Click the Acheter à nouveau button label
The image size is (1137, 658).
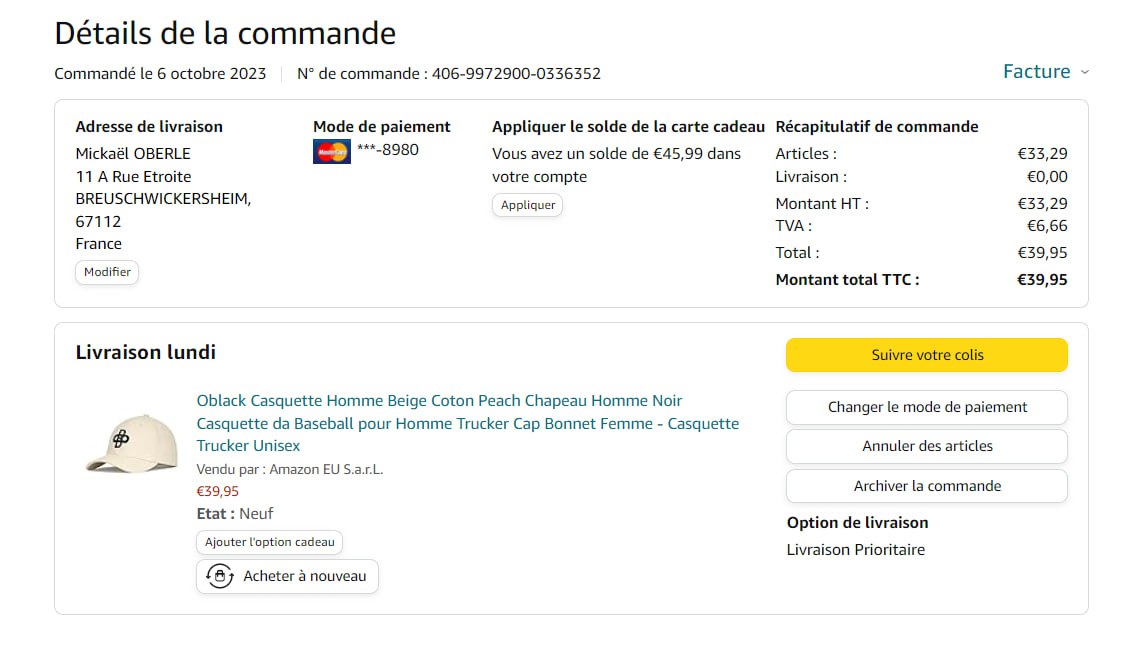(x=305, y=576)
